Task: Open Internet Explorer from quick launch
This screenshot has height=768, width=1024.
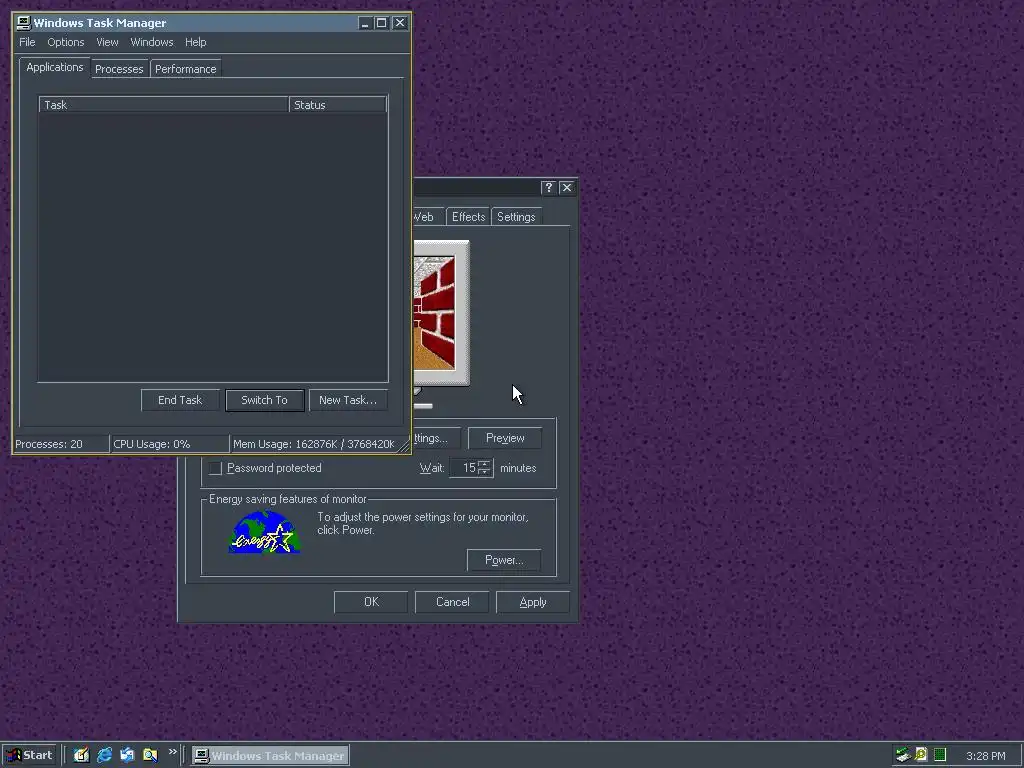Action: point(104,755)
